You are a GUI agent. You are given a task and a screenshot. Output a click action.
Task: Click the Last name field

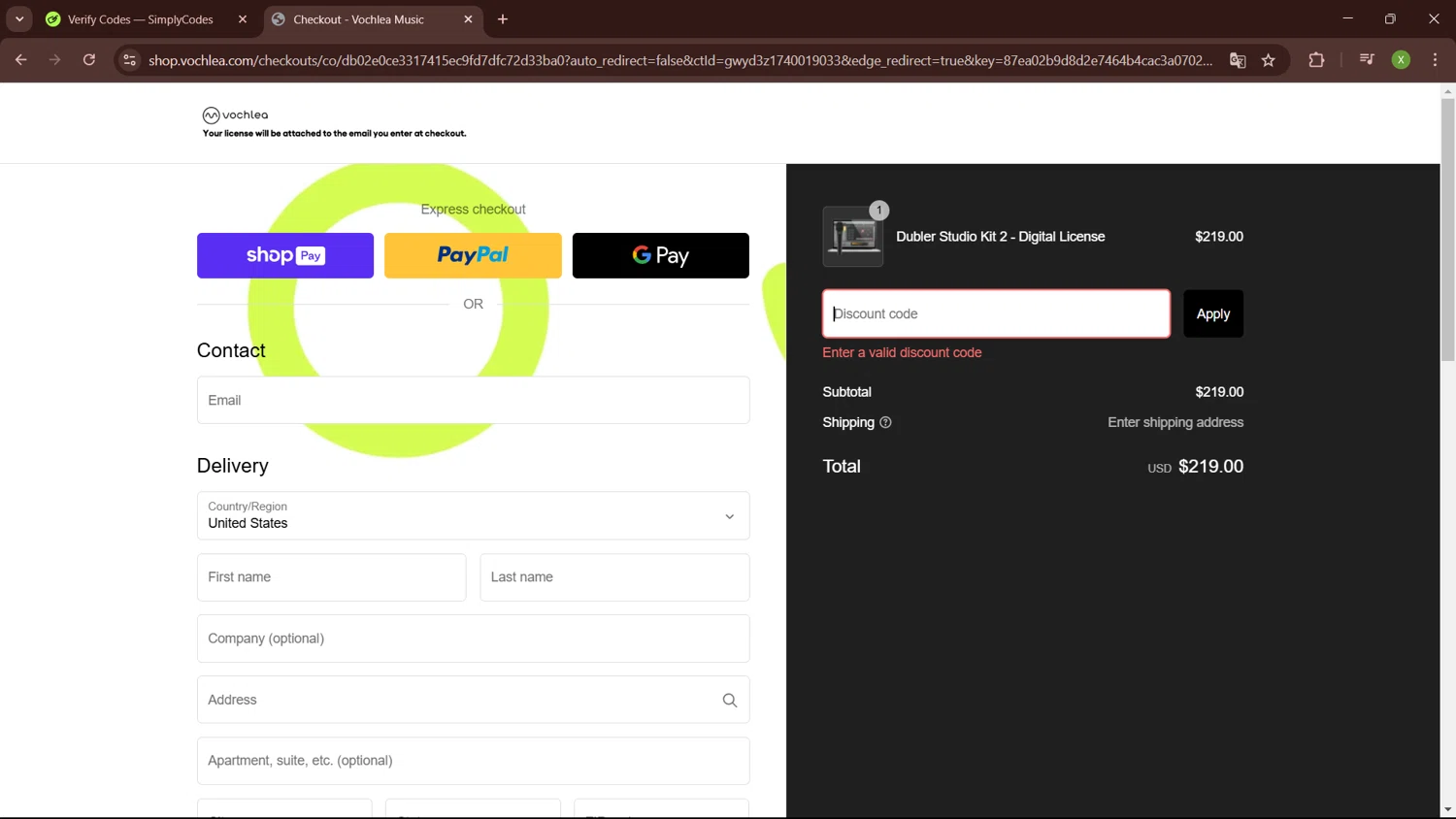615,577
